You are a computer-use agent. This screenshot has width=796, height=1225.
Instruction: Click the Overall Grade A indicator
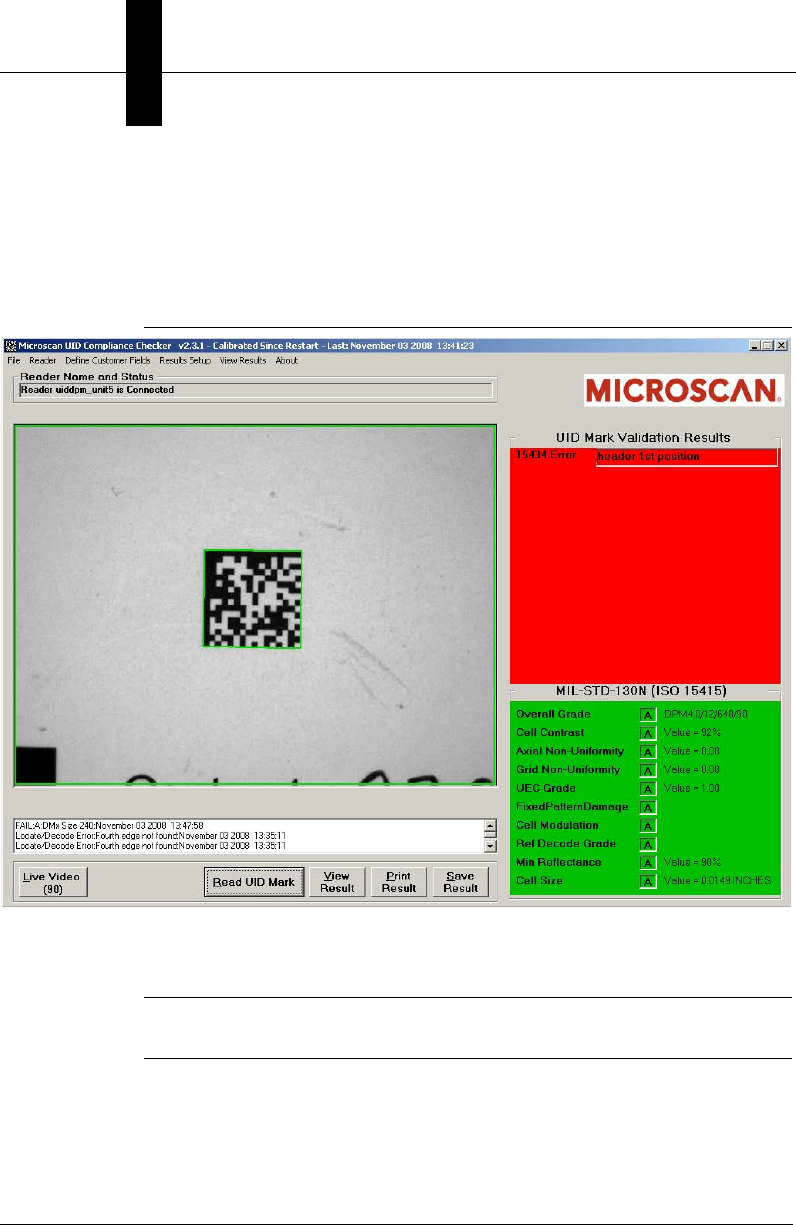click(647, 714)
